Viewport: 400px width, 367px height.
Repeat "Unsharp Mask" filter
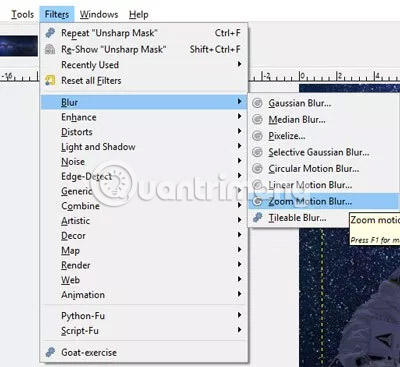[144, 33]
